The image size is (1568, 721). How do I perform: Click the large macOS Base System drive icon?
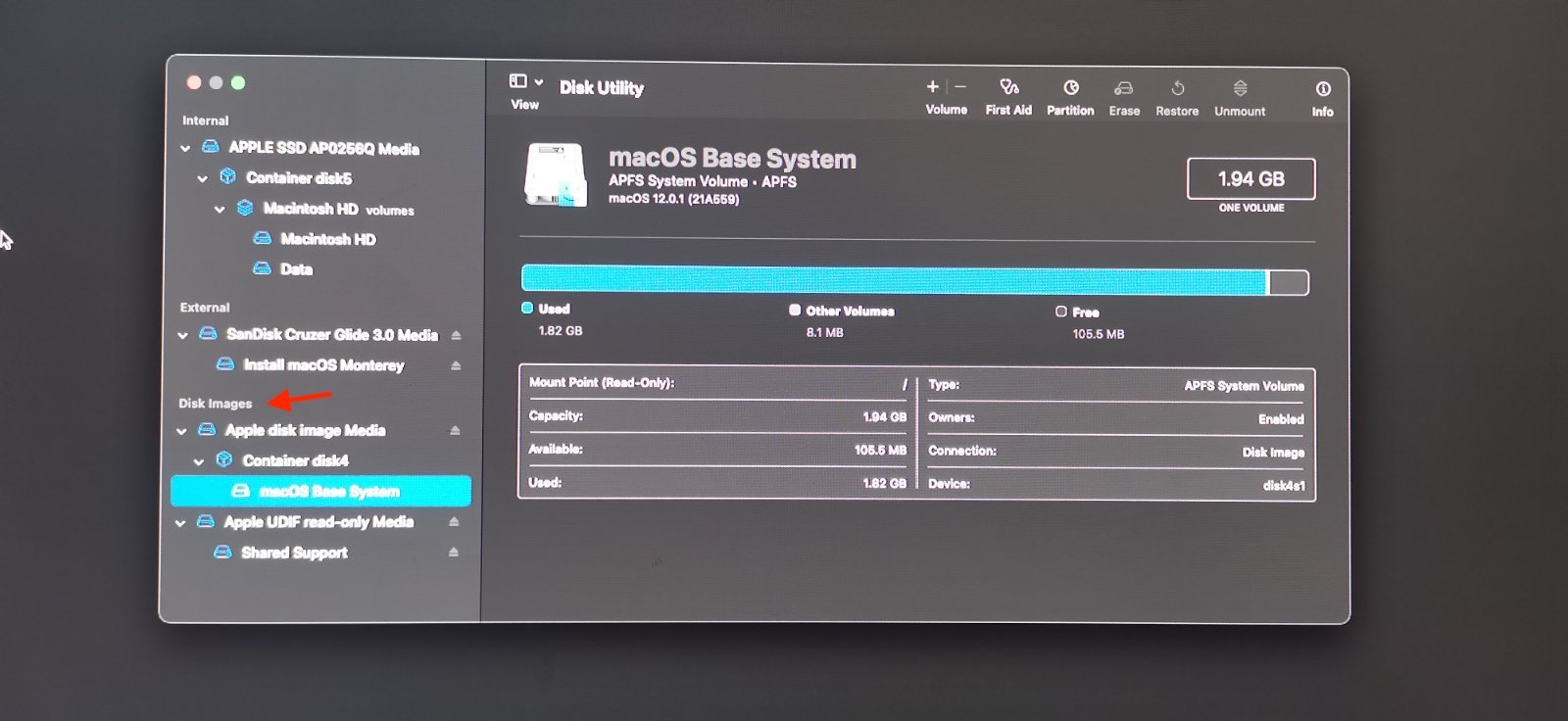[x=556, y=175]
